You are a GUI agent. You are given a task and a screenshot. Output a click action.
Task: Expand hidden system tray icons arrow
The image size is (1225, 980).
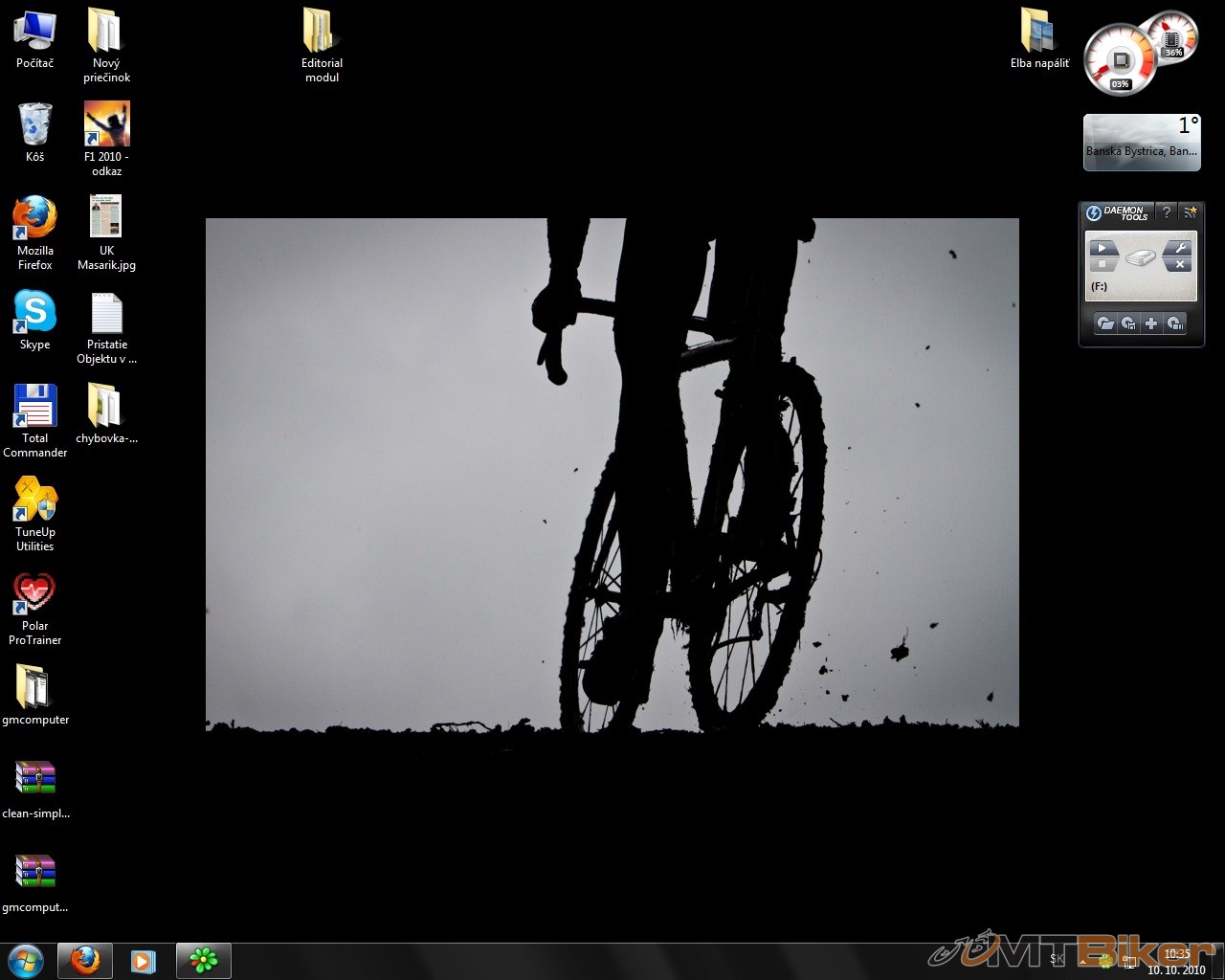click(x=1085, y=960)
